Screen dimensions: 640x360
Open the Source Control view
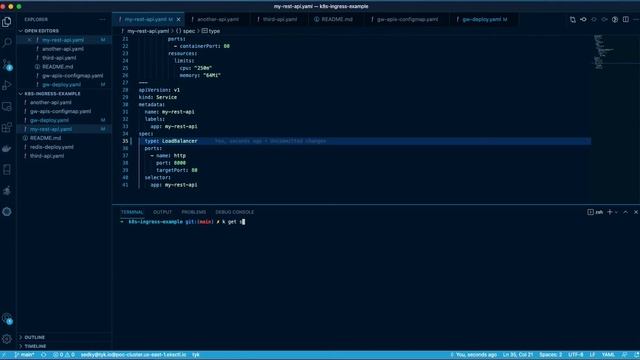7,64
